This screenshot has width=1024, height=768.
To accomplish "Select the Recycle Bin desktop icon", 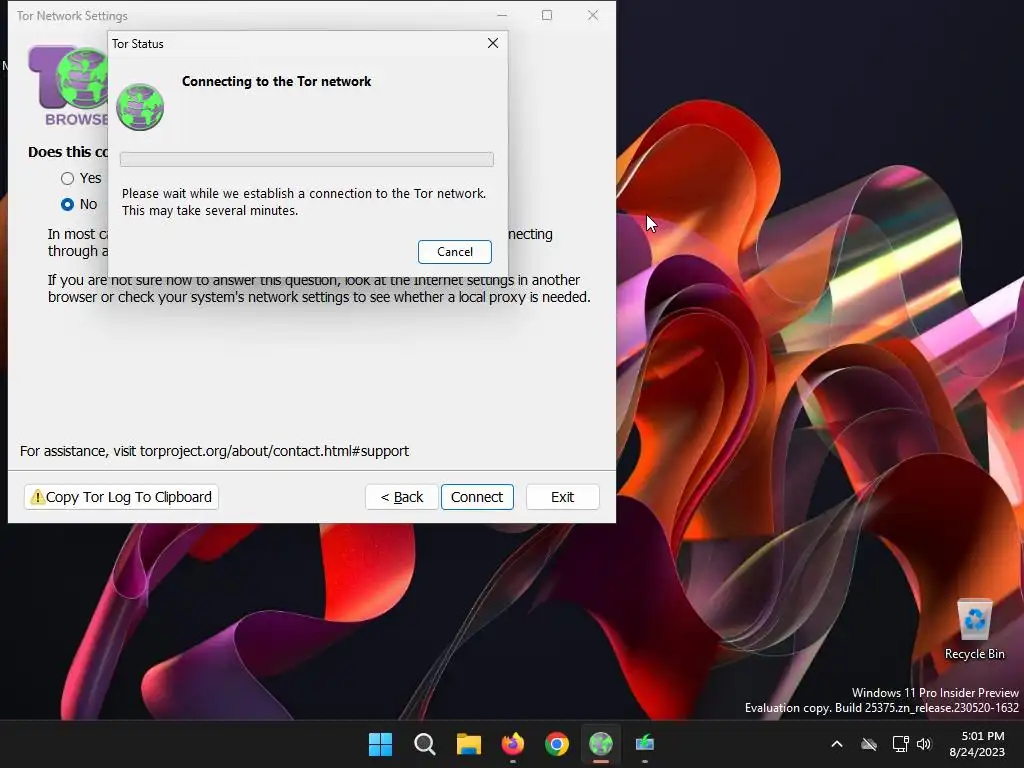I will coord(974,630).
